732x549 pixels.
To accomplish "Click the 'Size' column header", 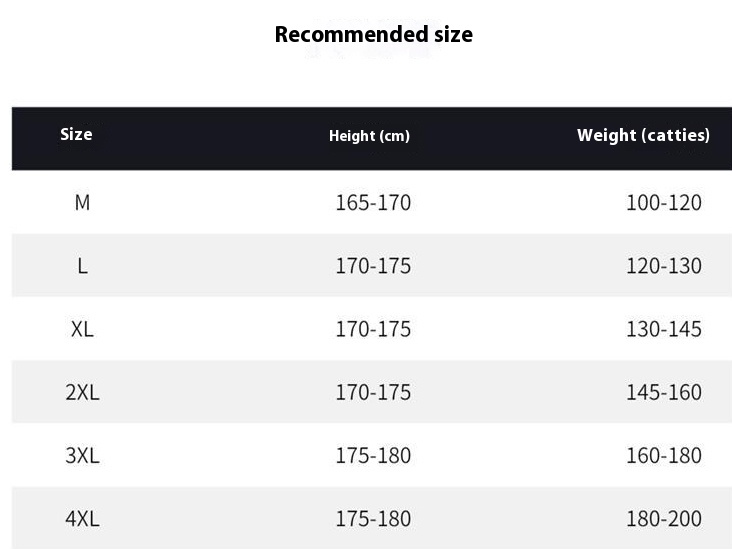I will pyautogui.click(x=76, y=134).
